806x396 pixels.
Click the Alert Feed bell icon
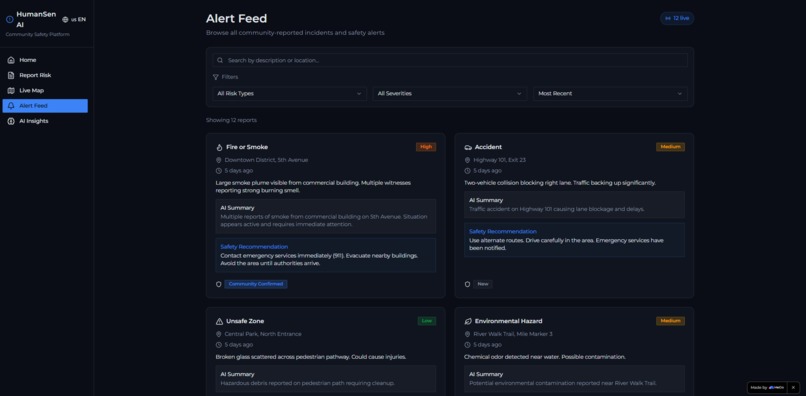click(x=11, y=106)
